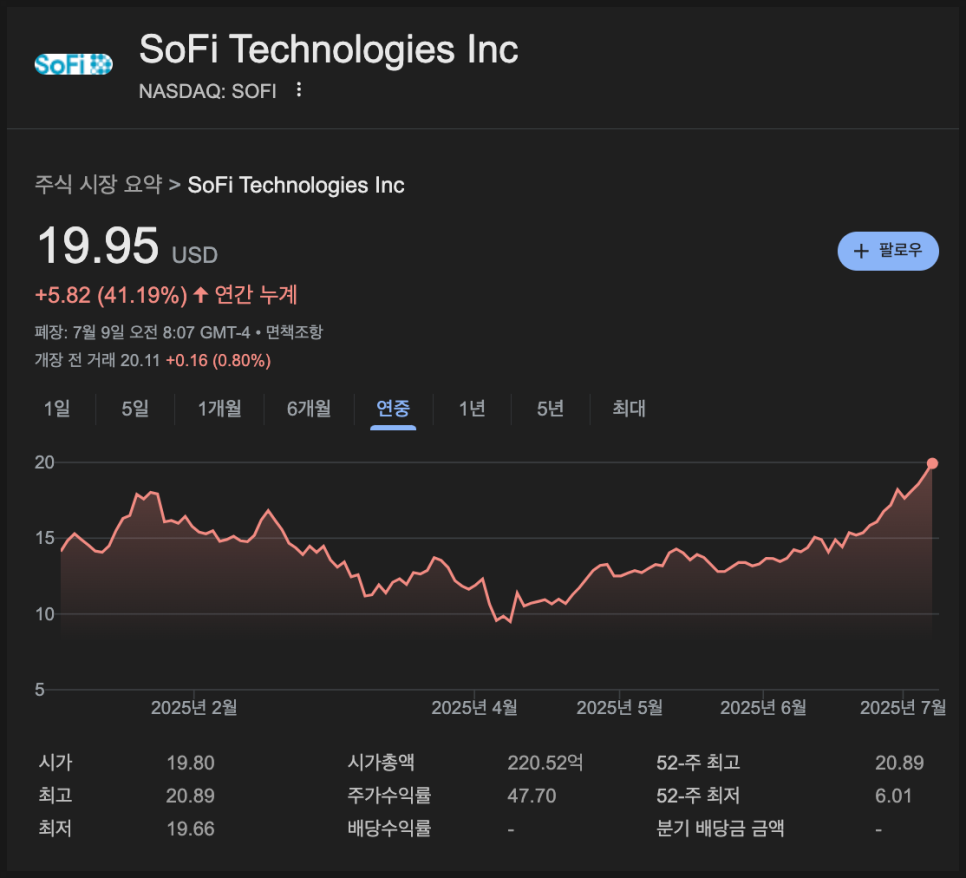Click the 19.95 current price value
This screenshot has width=966, height=878.
tap(98, 245)
